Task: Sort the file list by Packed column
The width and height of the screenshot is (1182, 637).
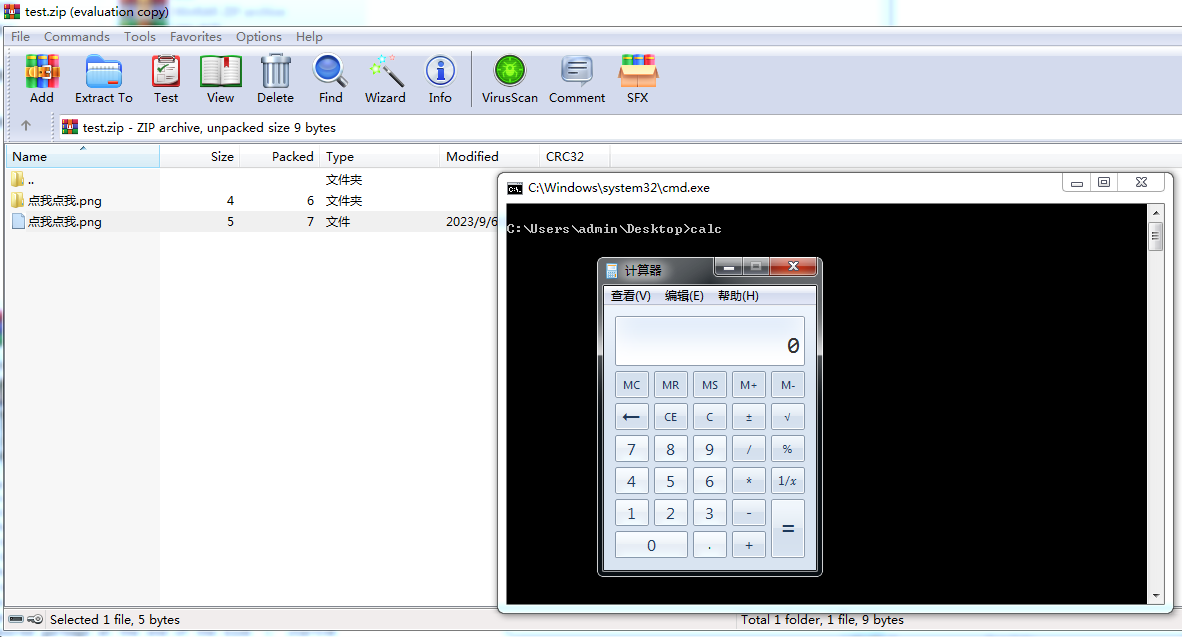Action: point(292,157)
